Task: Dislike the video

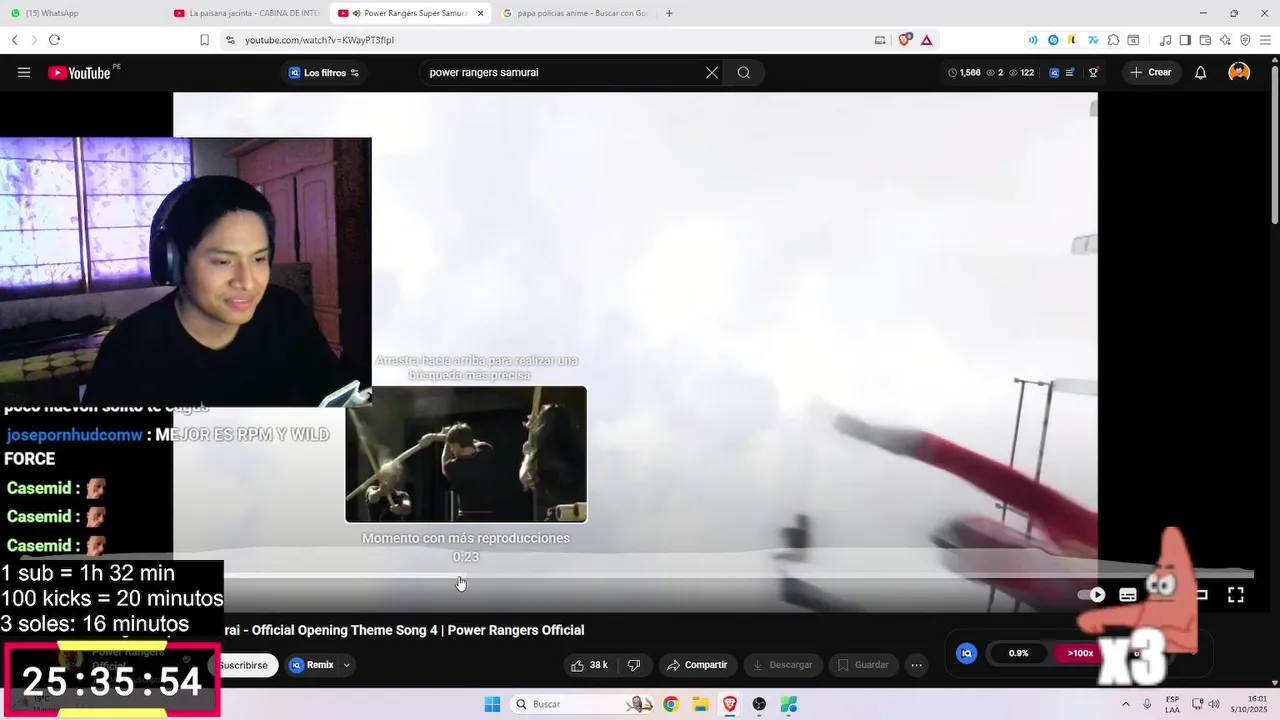Action: [x=634, y=665]
